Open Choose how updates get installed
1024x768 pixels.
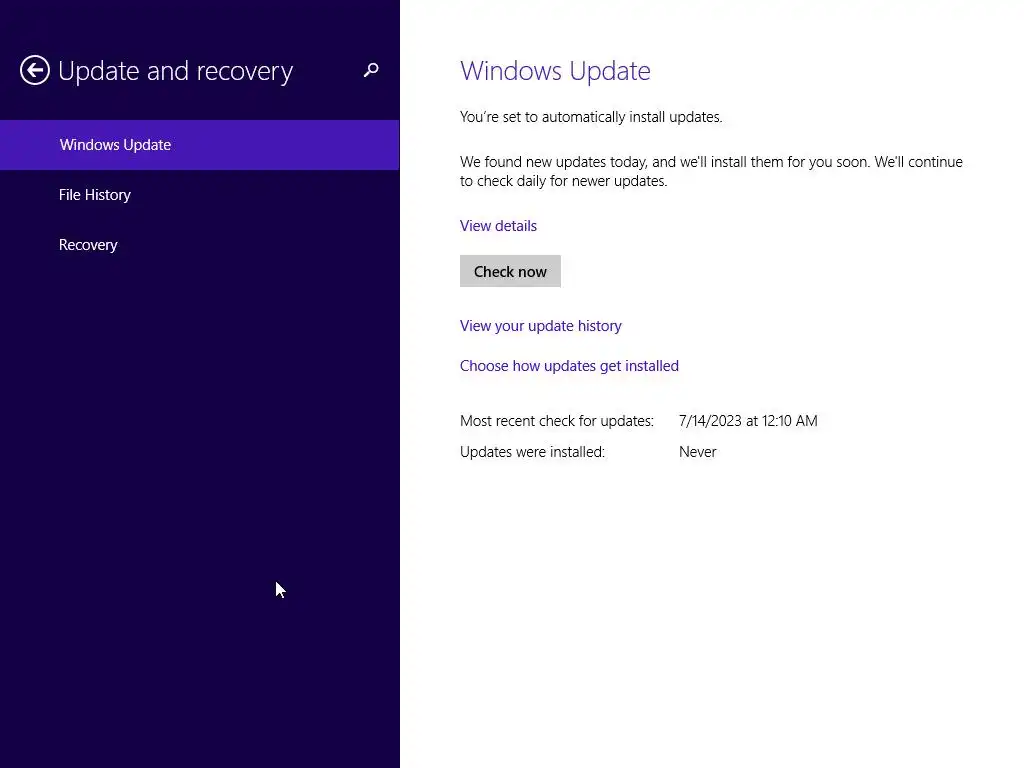point(569,366)
